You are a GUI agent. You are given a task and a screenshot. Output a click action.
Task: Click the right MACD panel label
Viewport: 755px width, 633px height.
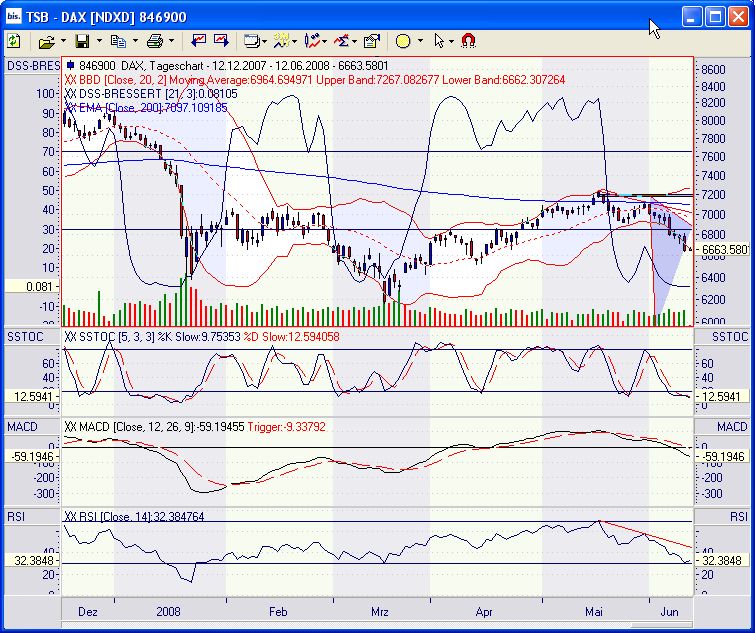(x=732, y=427)
